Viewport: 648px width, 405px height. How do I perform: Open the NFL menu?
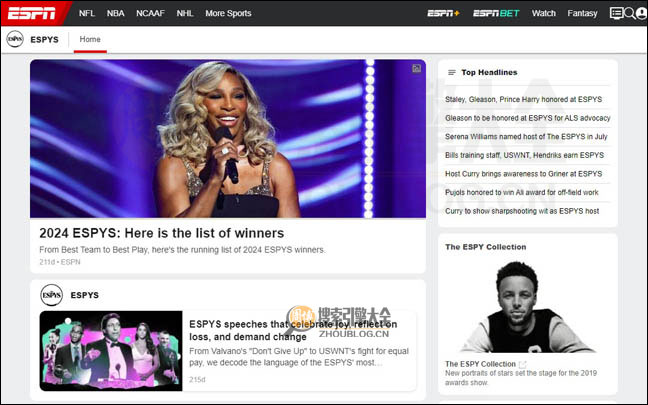[x=87, y=13]
